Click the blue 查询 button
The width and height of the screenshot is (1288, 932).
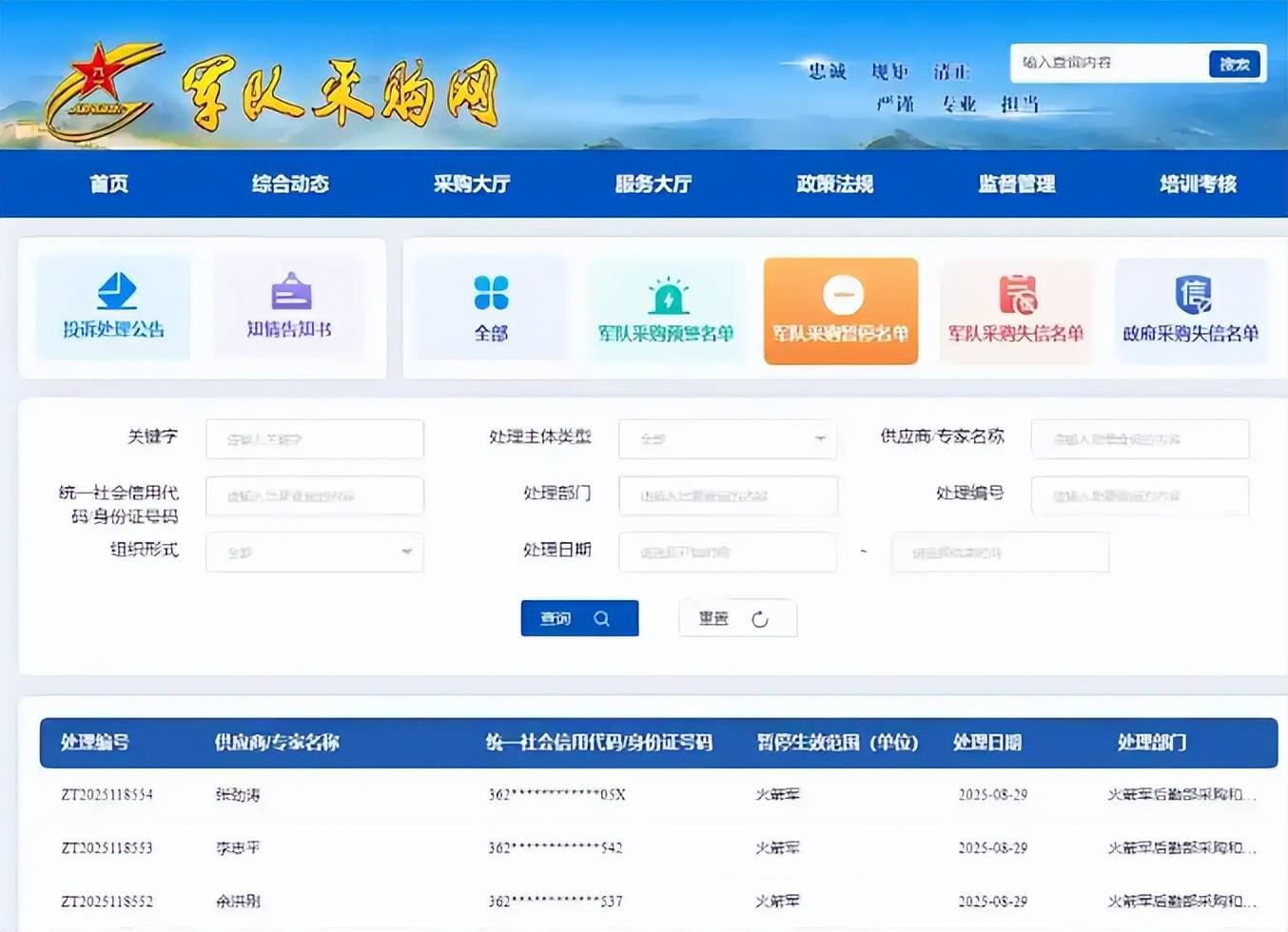coord(579,618)
